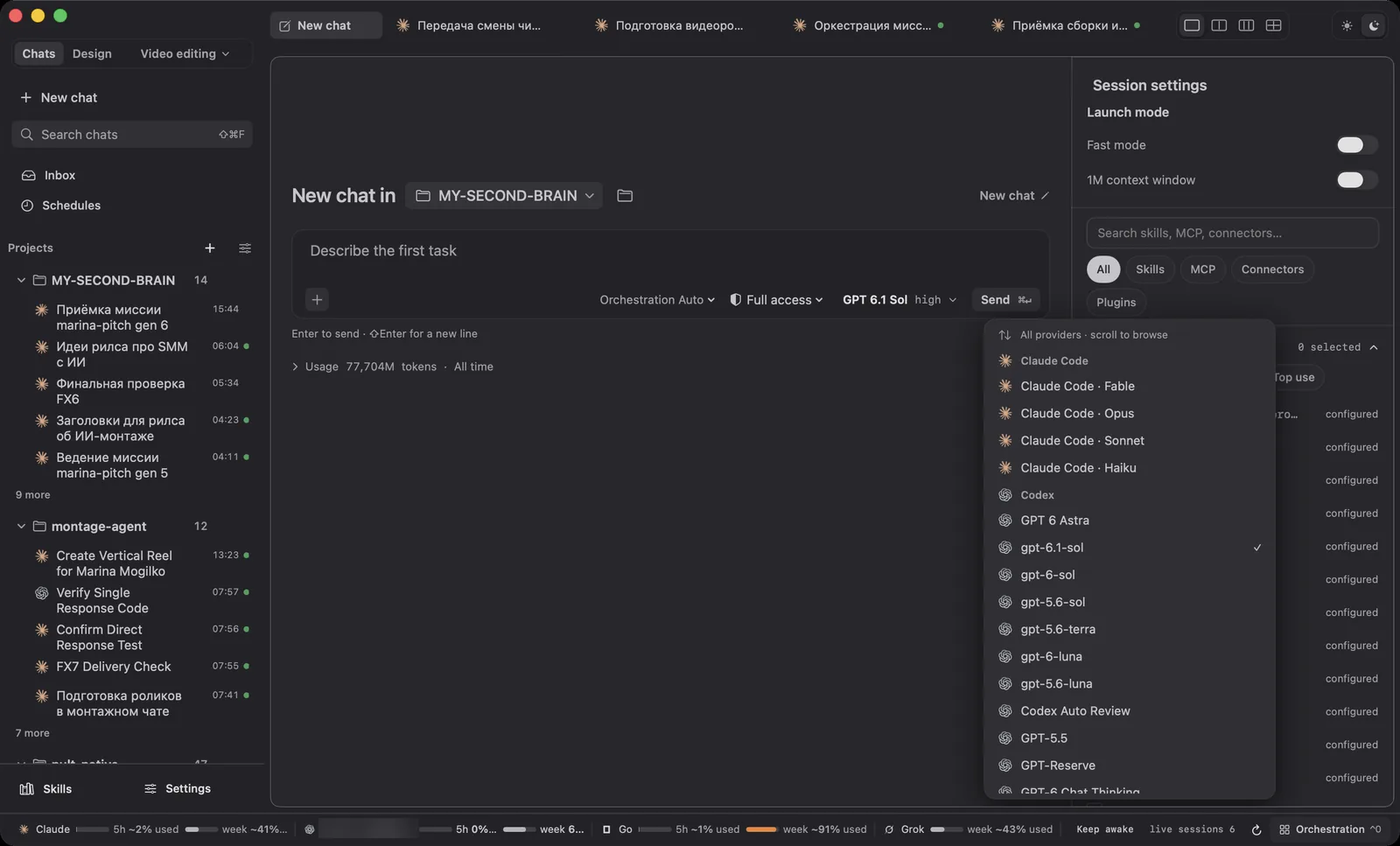The width and height of the screenshot is (1400, 846).
Task: Add a new project with plus icon
Action: 210,248
